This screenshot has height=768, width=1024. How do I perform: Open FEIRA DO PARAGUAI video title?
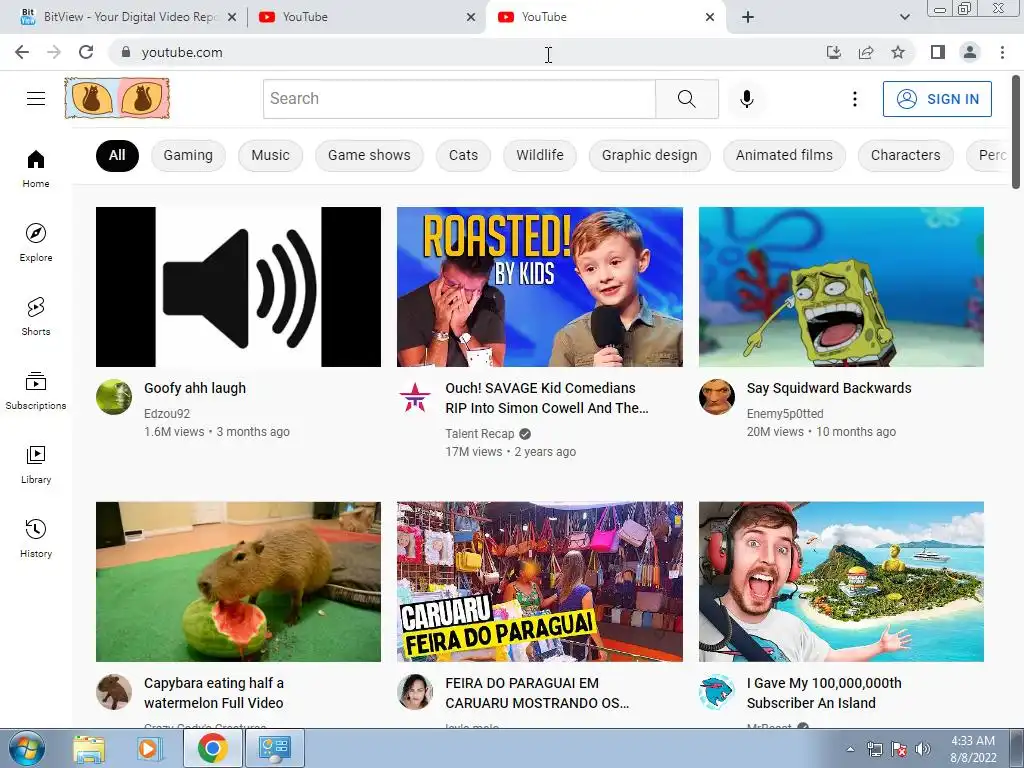[536, 693]
